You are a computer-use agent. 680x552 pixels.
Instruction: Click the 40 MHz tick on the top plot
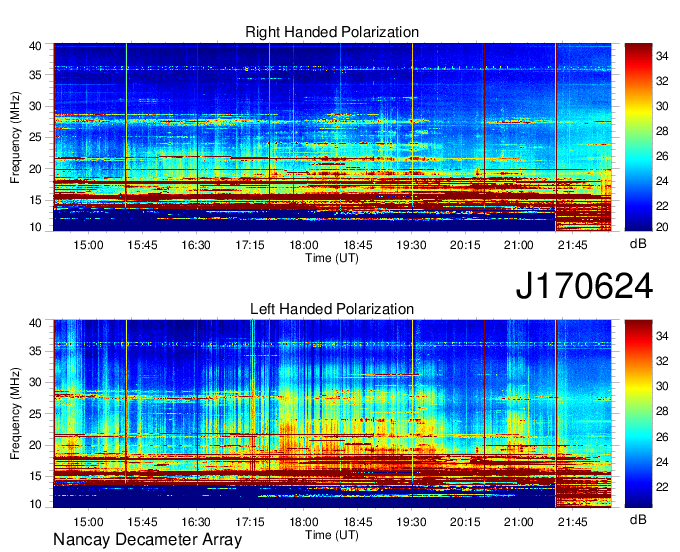point(35,46)
